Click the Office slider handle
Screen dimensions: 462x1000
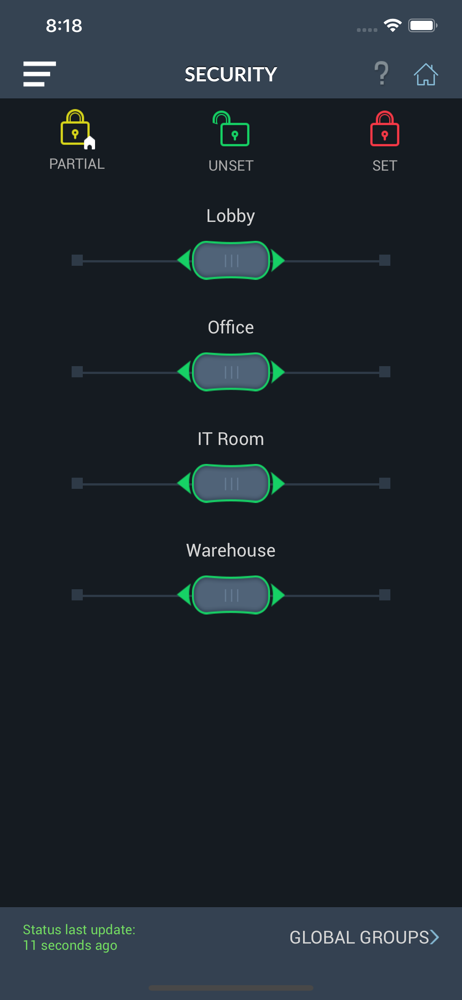tap(231, 372)
